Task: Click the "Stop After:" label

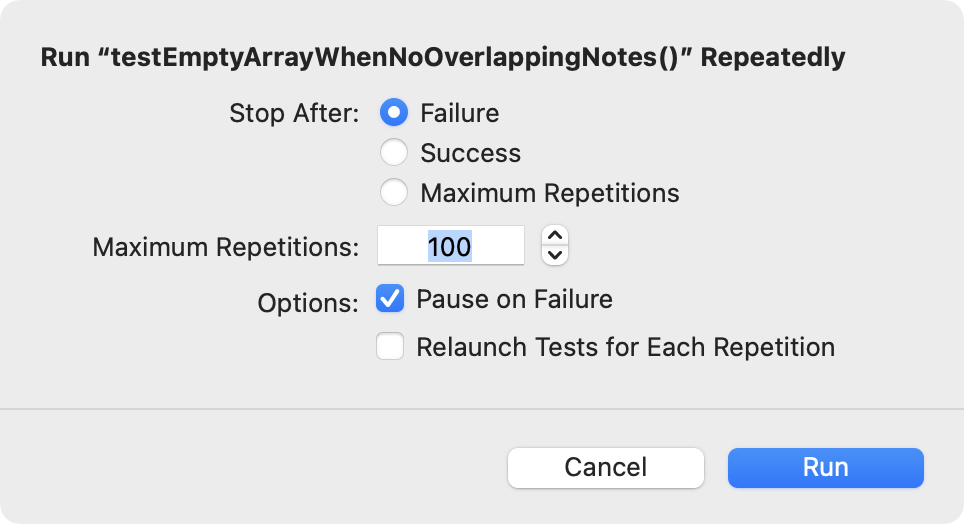Action: pyautogui.click(x=293, y=113)
